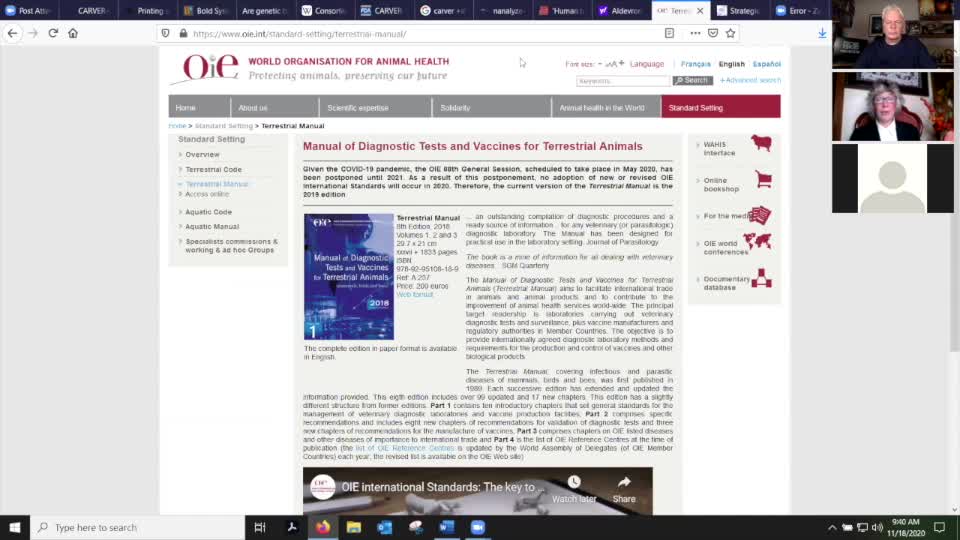Switch to the Aldevron tab

click(x=619, y=10)
